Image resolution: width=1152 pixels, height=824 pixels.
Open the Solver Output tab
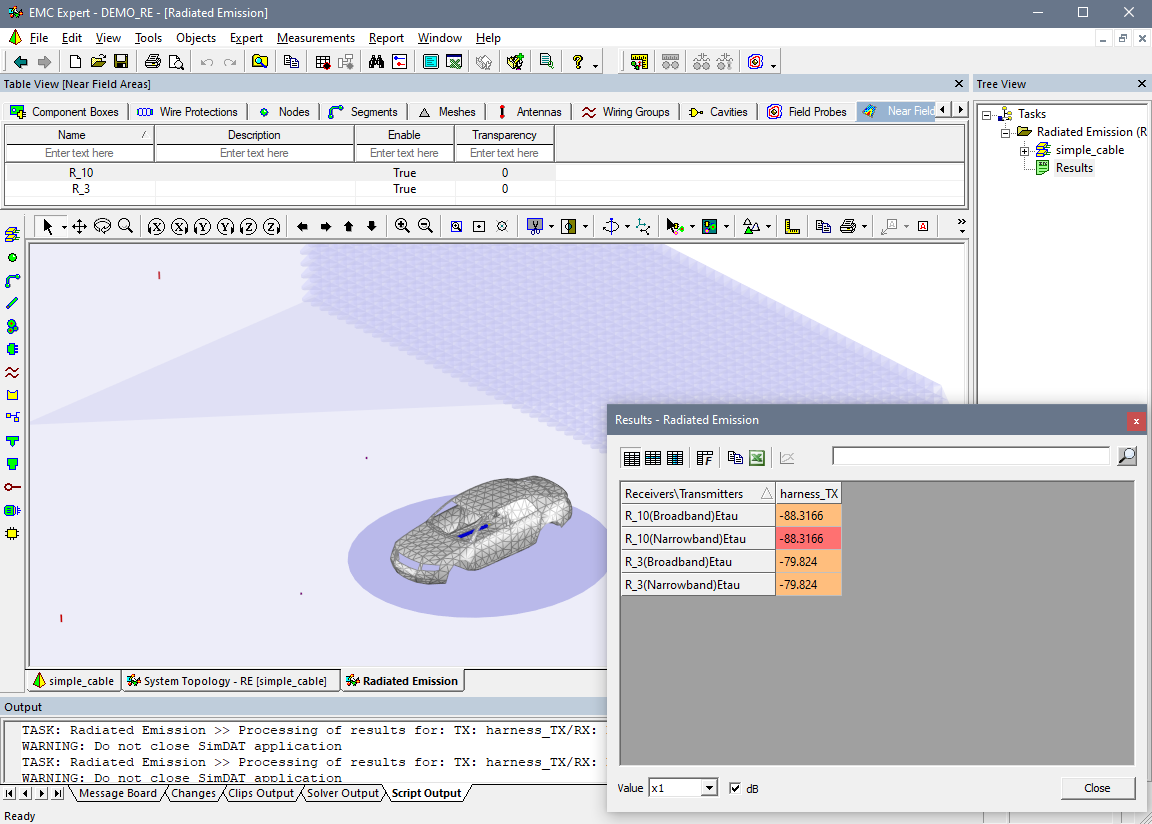pos(343,793)
